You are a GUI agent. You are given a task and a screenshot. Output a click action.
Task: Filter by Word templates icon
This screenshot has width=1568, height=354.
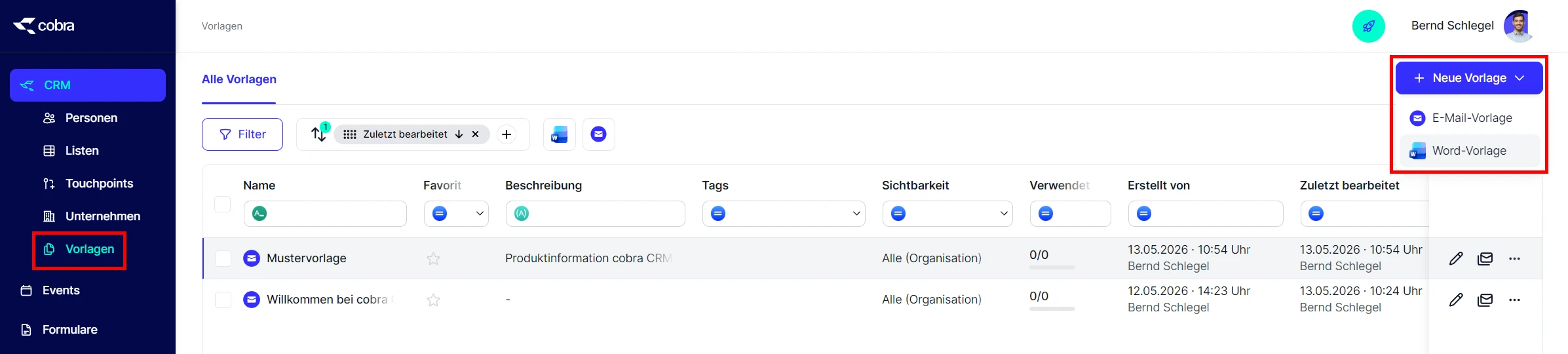(560, 134)
